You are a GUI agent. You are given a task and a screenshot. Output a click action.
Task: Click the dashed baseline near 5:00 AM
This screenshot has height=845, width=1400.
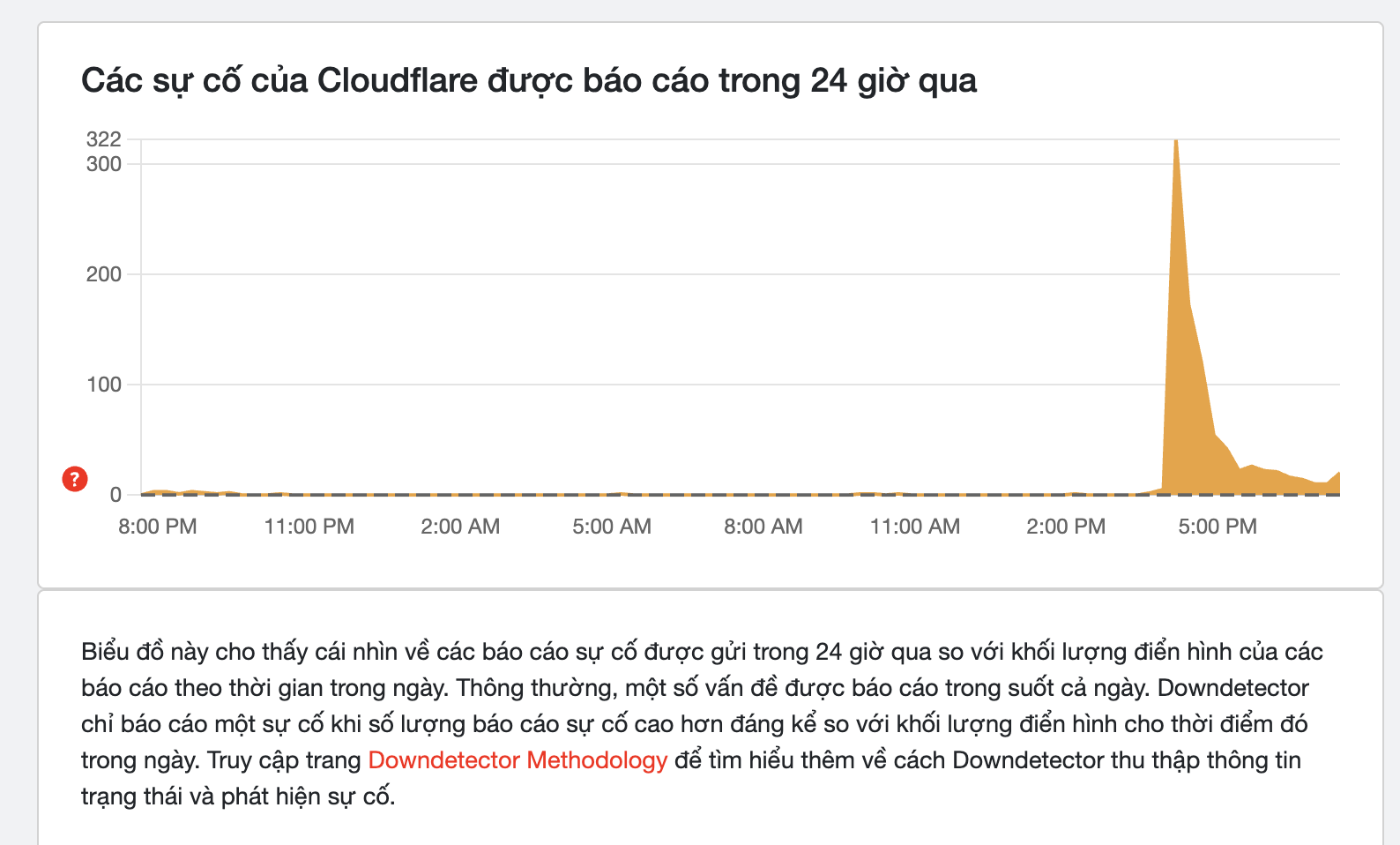pos(612,495)
